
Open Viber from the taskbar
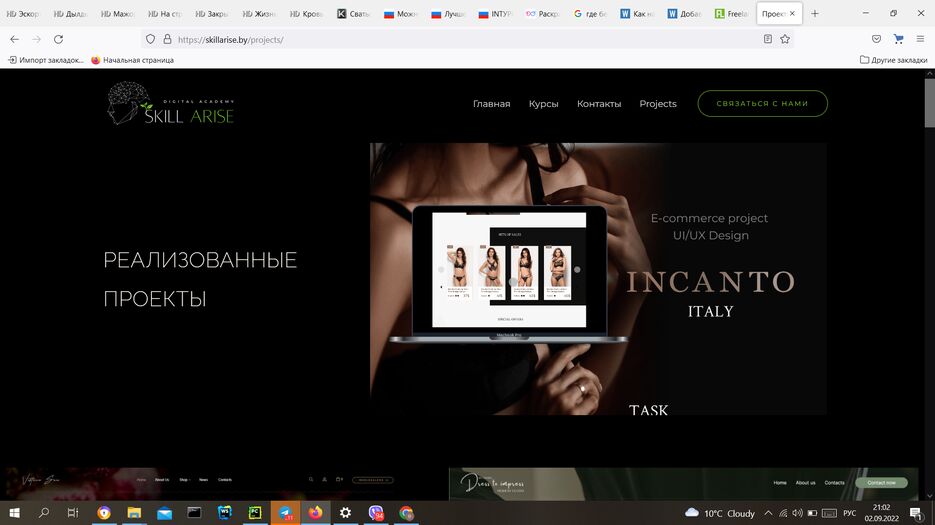click(x=376, y=513)
